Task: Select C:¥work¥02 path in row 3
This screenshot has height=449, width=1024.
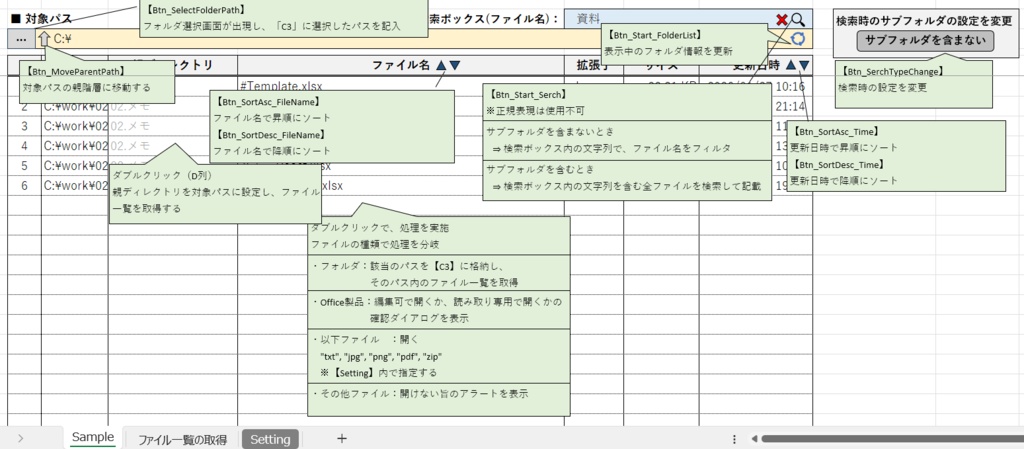Action: (75, 126)
